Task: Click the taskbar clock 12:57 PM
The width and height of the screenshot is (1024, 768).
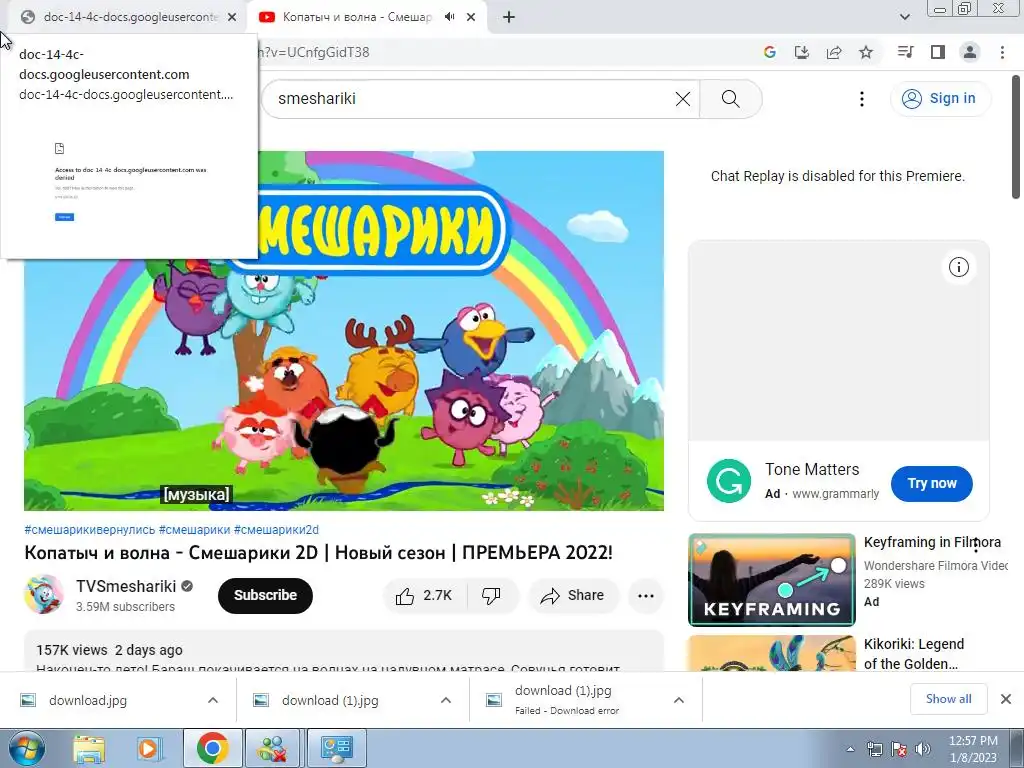Action: [x=973, y=749]
